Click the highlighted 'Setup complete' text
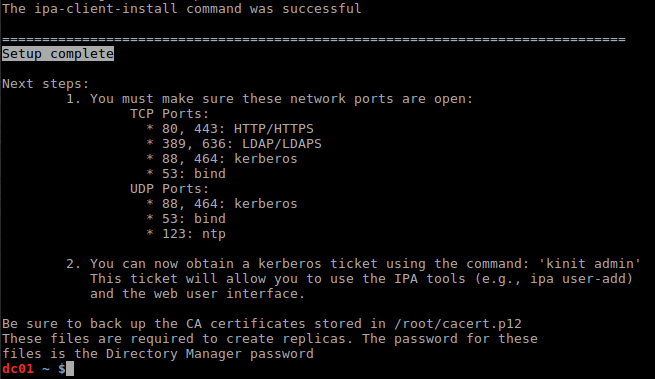This screenshot has height=379, width=655. pos(58,54)
